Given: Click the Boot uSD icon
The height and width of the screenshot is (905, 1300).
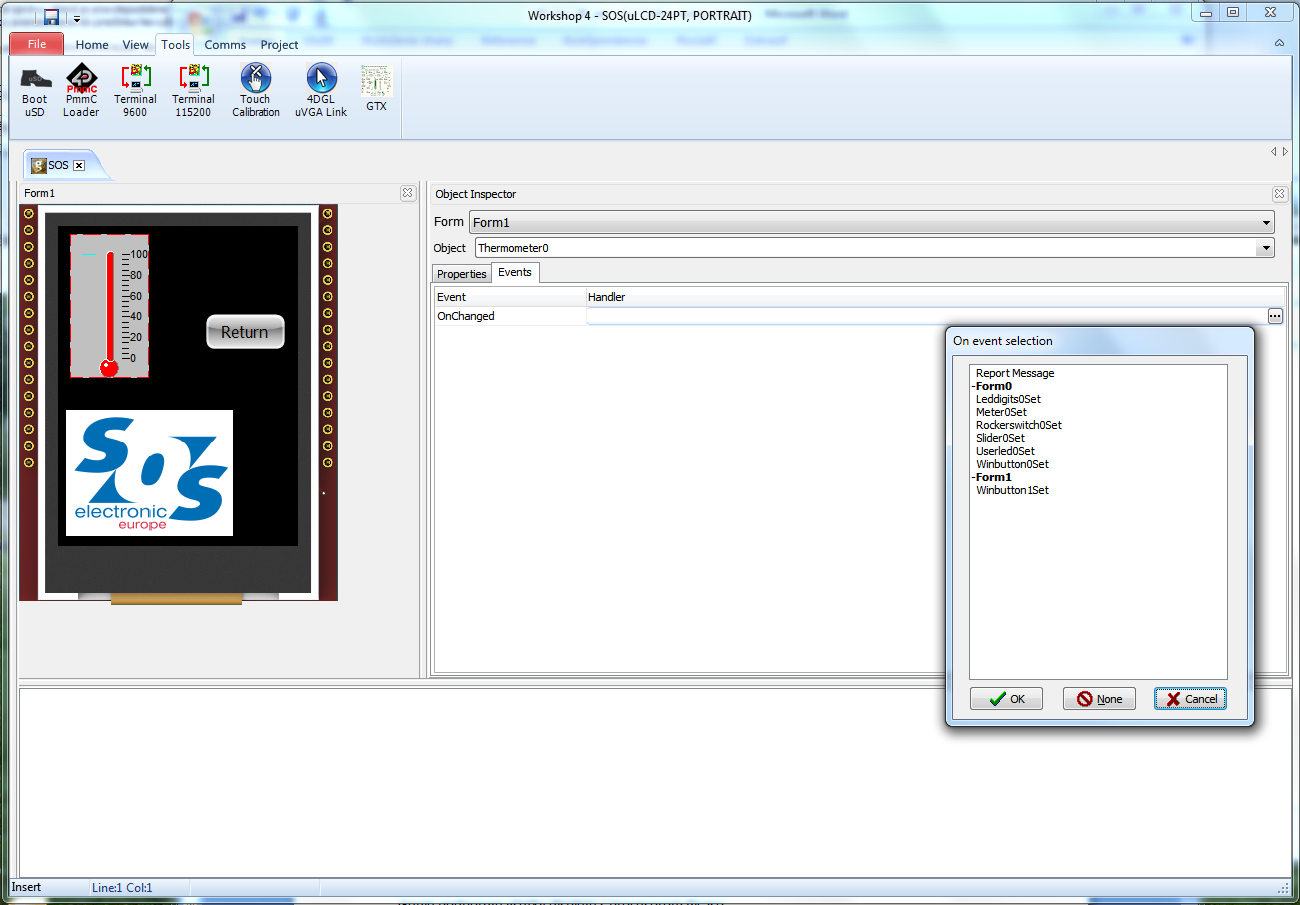Looking at the screenshot, I should coord(35,90).
